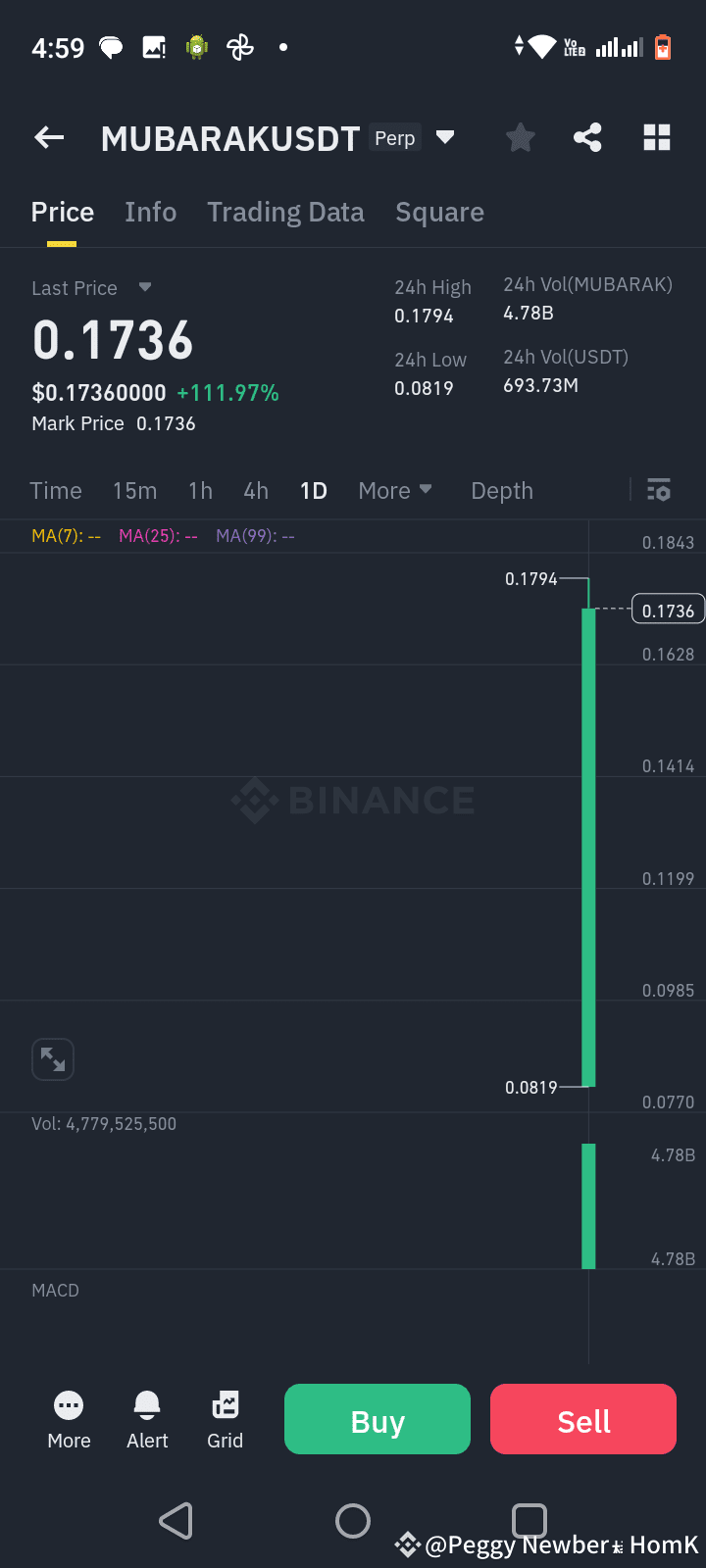Viewport: 706px width, 1568px height.
Task: Tap the red Sell button
Action: click(583, 1419)
